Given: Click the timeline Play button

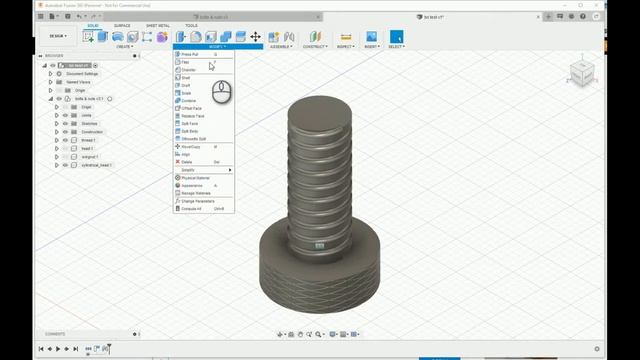Looking at the screenshot, I should (x=58, y=349).
